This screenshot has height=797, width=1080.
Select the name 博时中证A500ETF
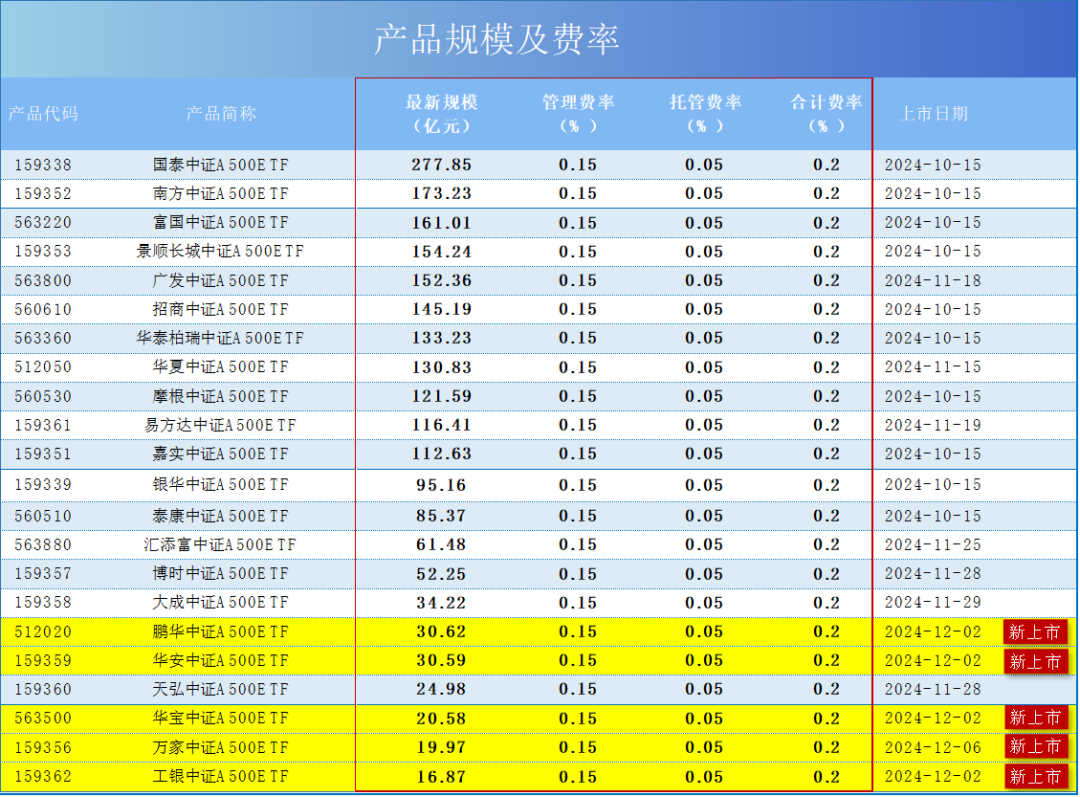pyautogui.click(x=221, y=574)
